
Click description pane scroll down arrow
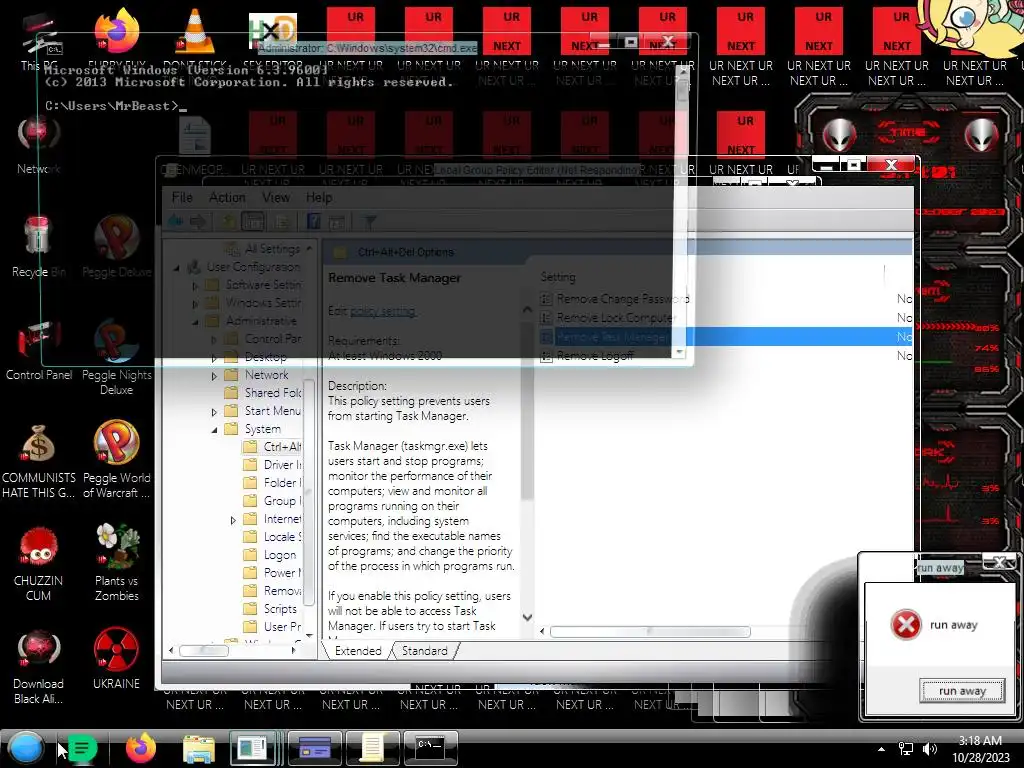527,618
